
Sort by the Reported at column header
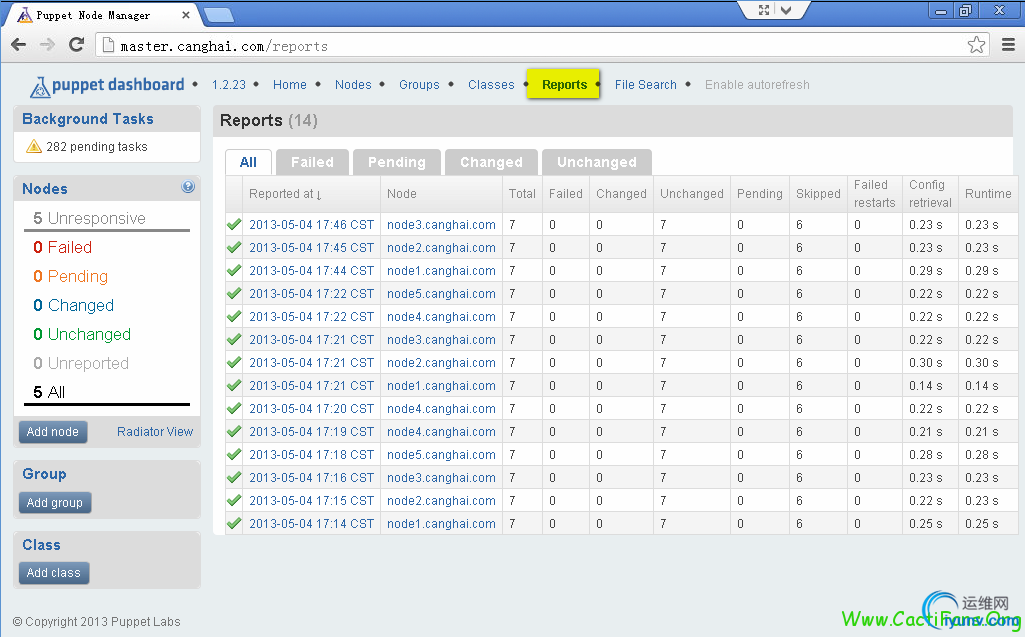[x=285, y=194]
